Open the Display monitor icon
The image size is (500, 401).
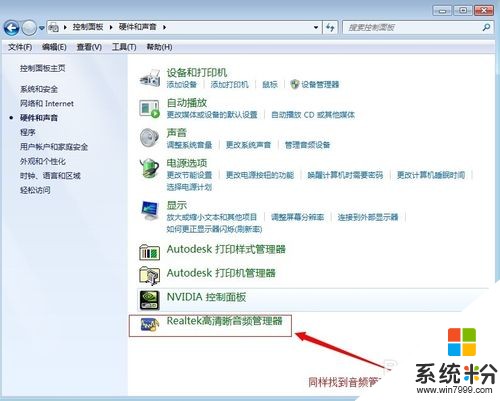click(150, 210)
